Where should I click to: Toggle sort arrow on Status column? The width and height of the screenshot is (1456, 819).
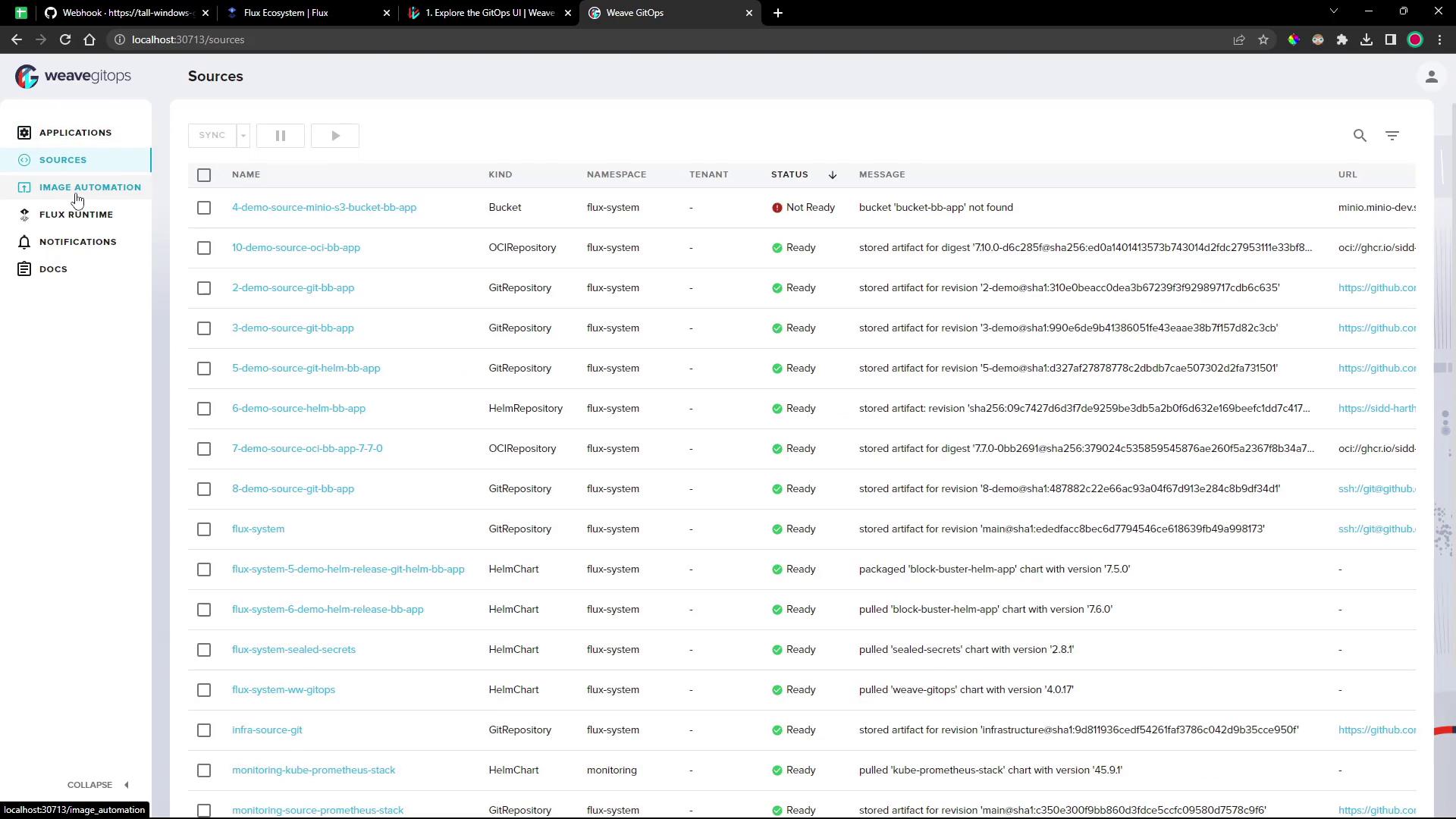(x=833, y=175)
